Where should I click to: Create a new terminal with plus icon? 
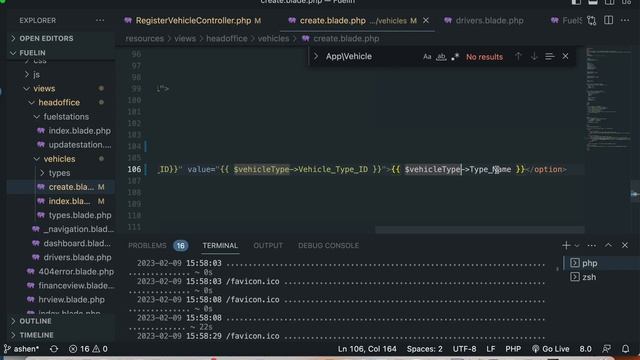pyautogui.click(x=566, y=245)
